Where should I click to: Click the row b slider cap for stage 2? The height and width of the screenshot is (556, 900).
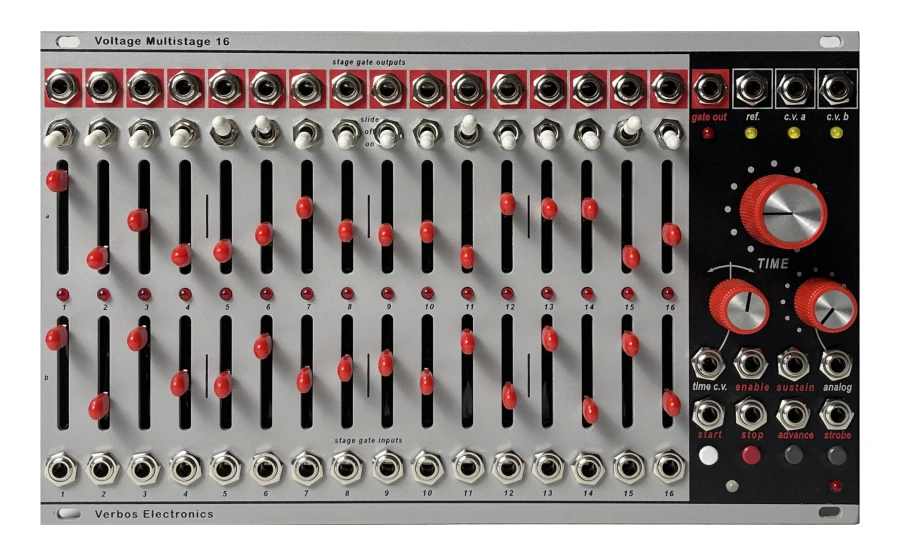tap(99, 406)
